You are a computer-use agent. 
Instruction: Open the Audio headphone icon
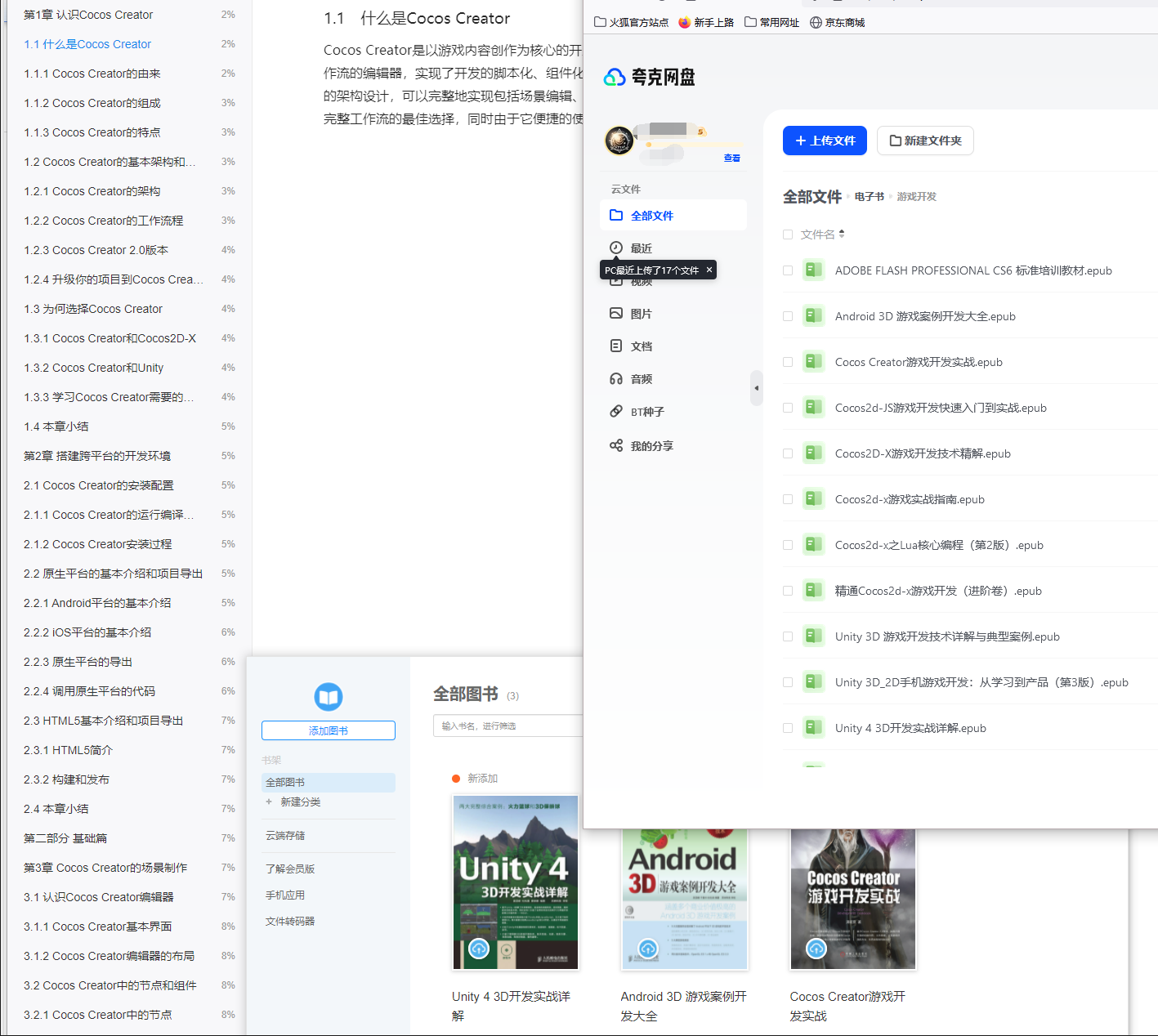(616, 378)
